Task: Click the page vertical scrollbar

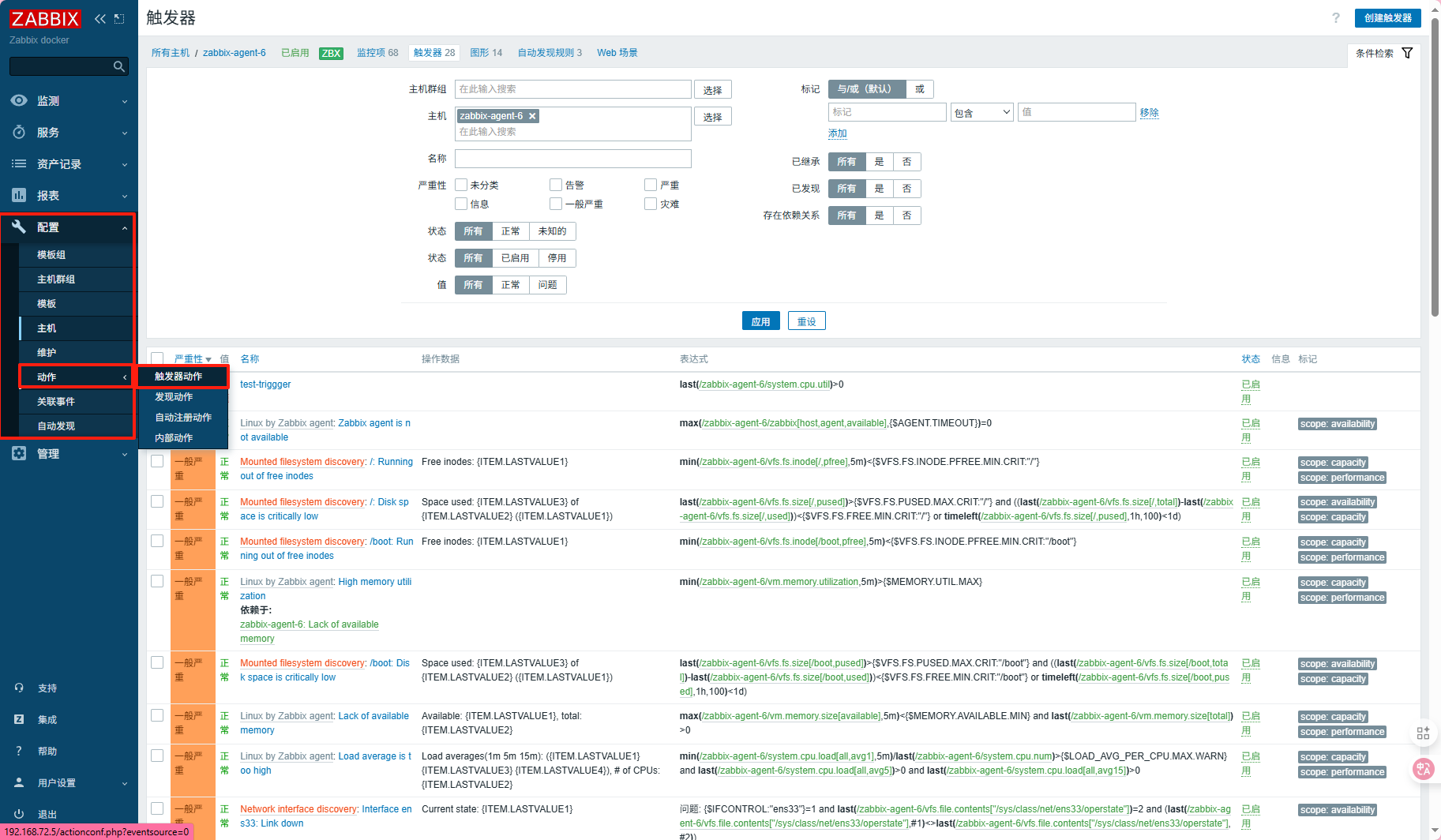Action: [1435, 166]
